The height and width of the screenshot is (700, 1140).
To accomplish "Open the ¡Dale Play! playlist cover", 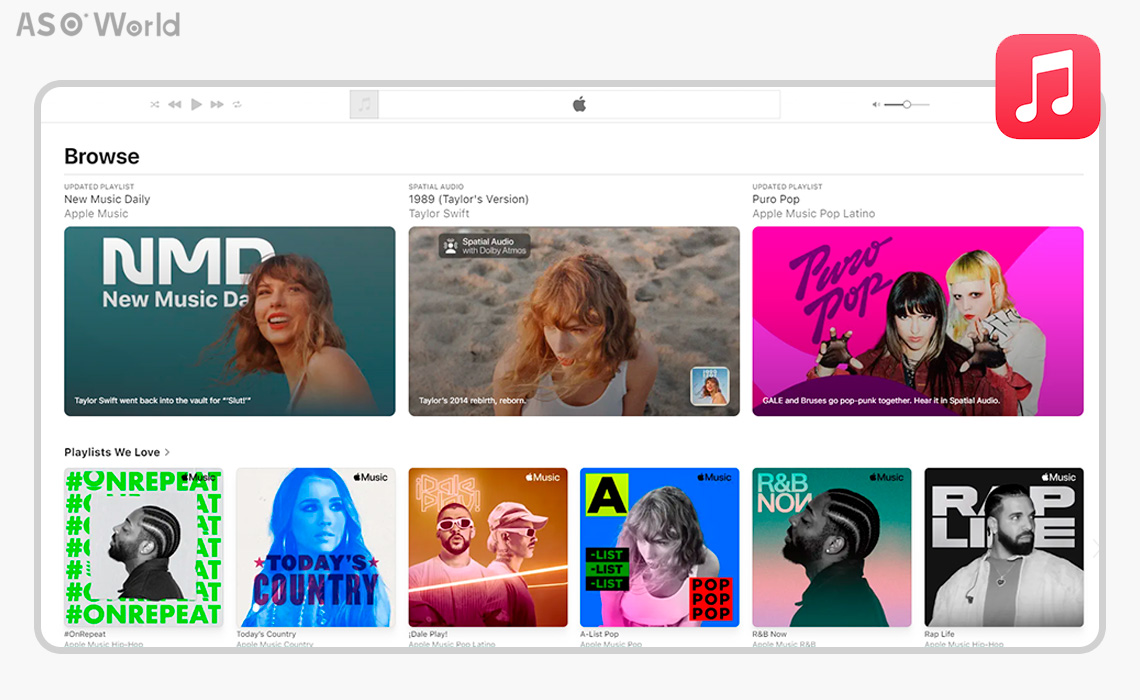I will pyautogui.click(x=488, y=547).
